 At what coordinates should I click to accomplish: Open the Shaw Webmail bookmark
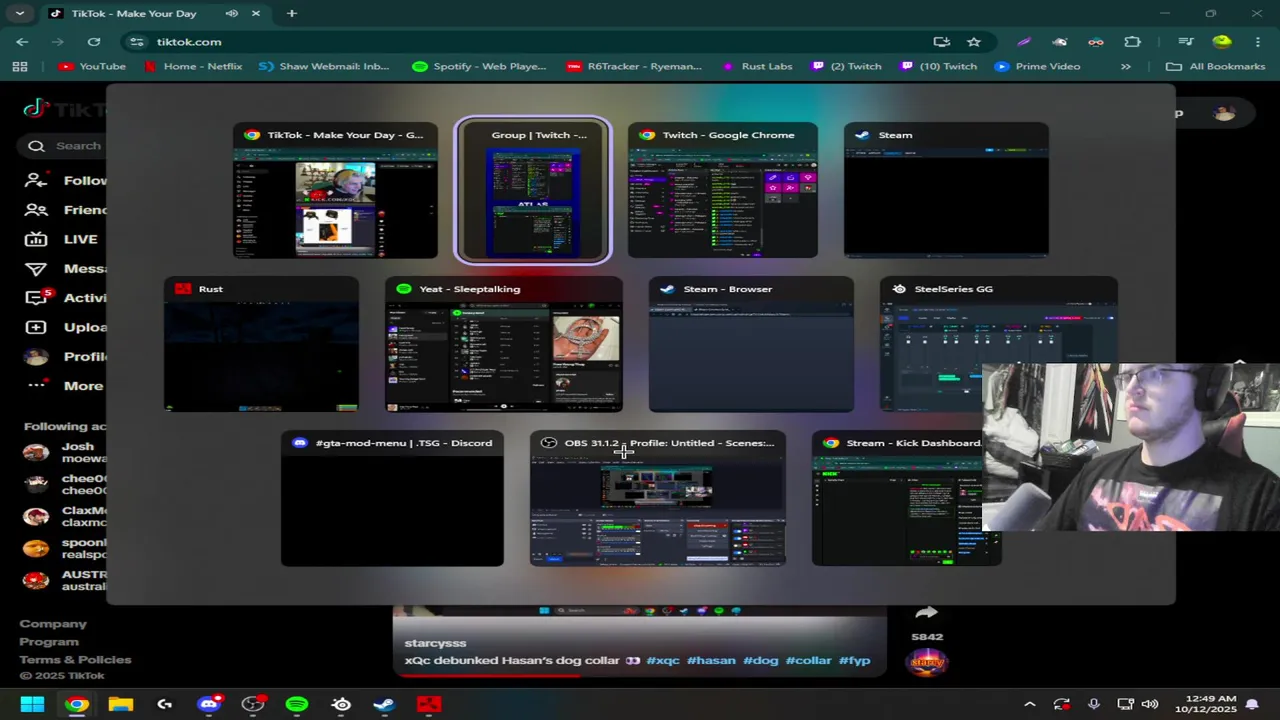pos(324,66)
